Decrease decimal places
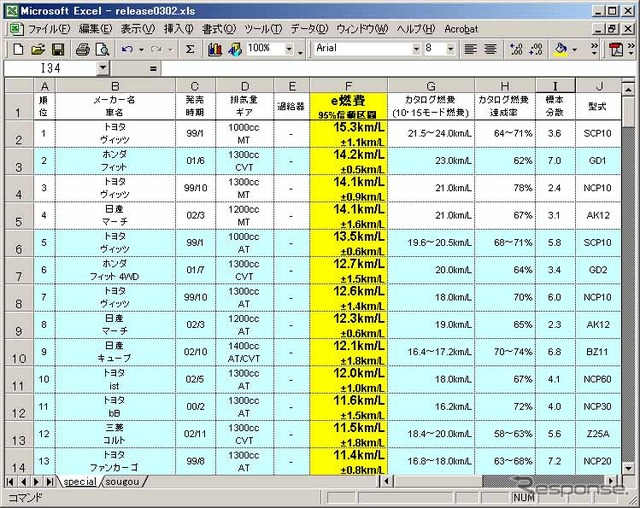 point(536,49)
